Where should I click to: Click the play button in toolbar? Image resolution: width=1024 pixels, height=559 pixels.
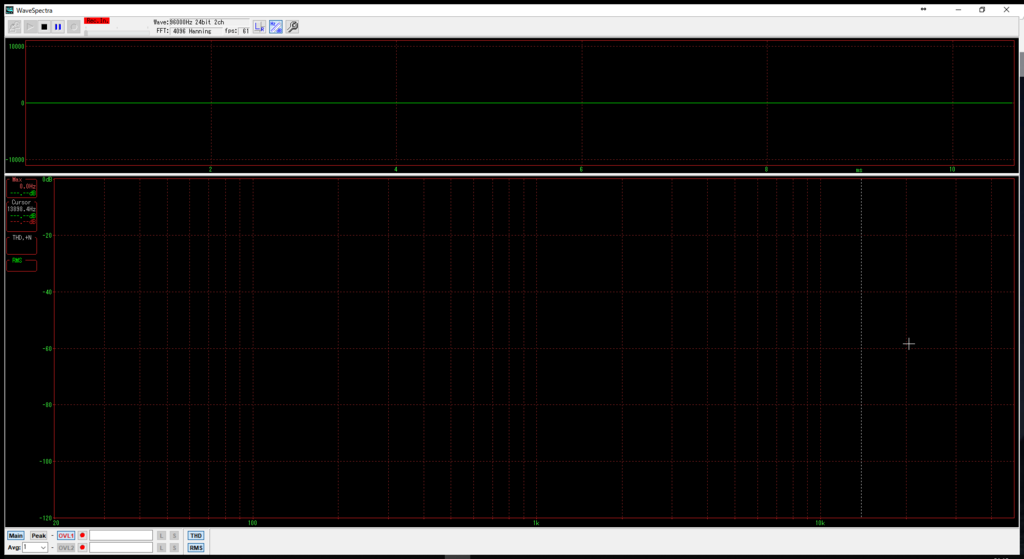point(30,27)
